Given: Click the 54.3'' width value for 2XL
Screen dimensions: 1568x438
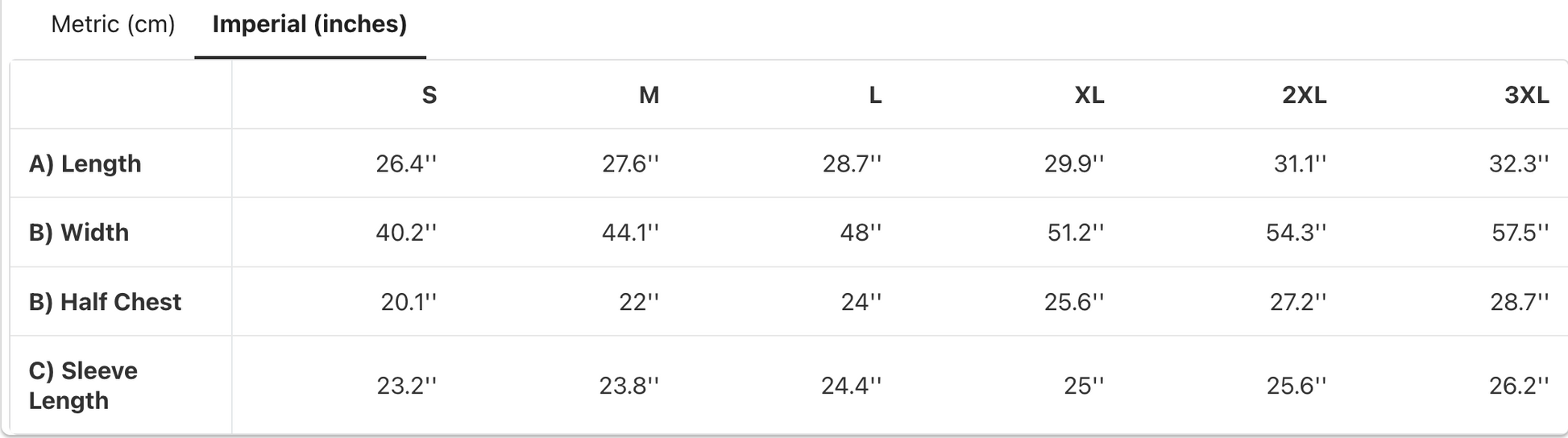Looking at the screenshot, I should (x=1296, y=233).
